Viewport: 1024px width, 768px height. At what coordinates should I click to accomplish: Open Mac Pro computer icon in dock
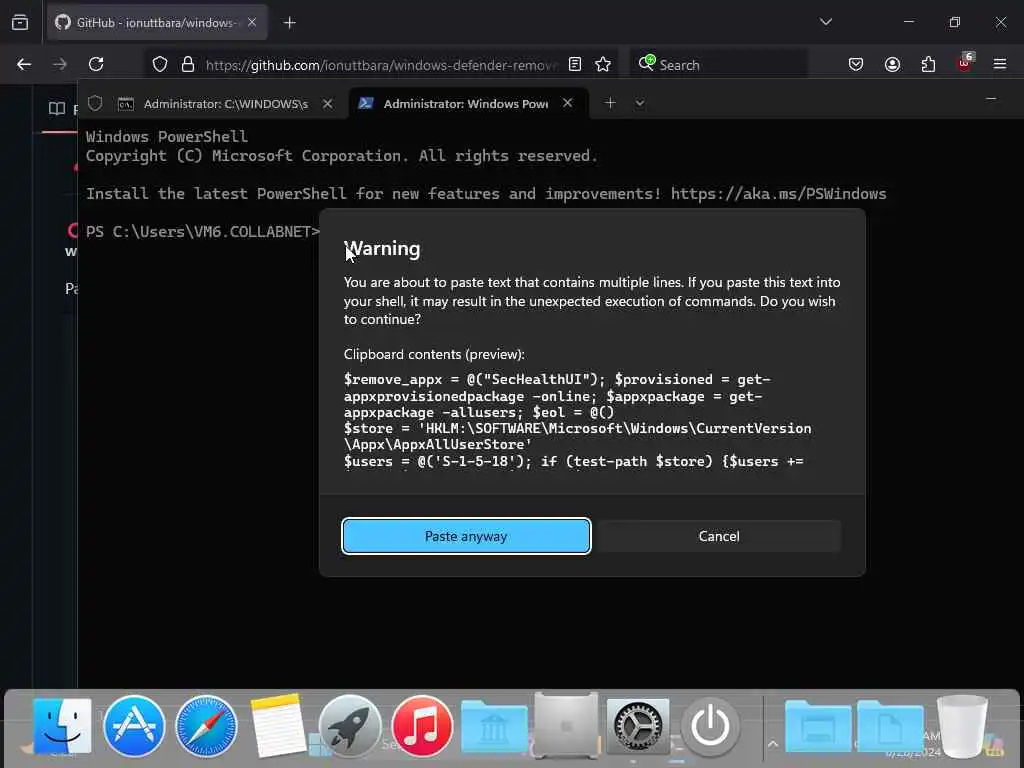point(566,724)
